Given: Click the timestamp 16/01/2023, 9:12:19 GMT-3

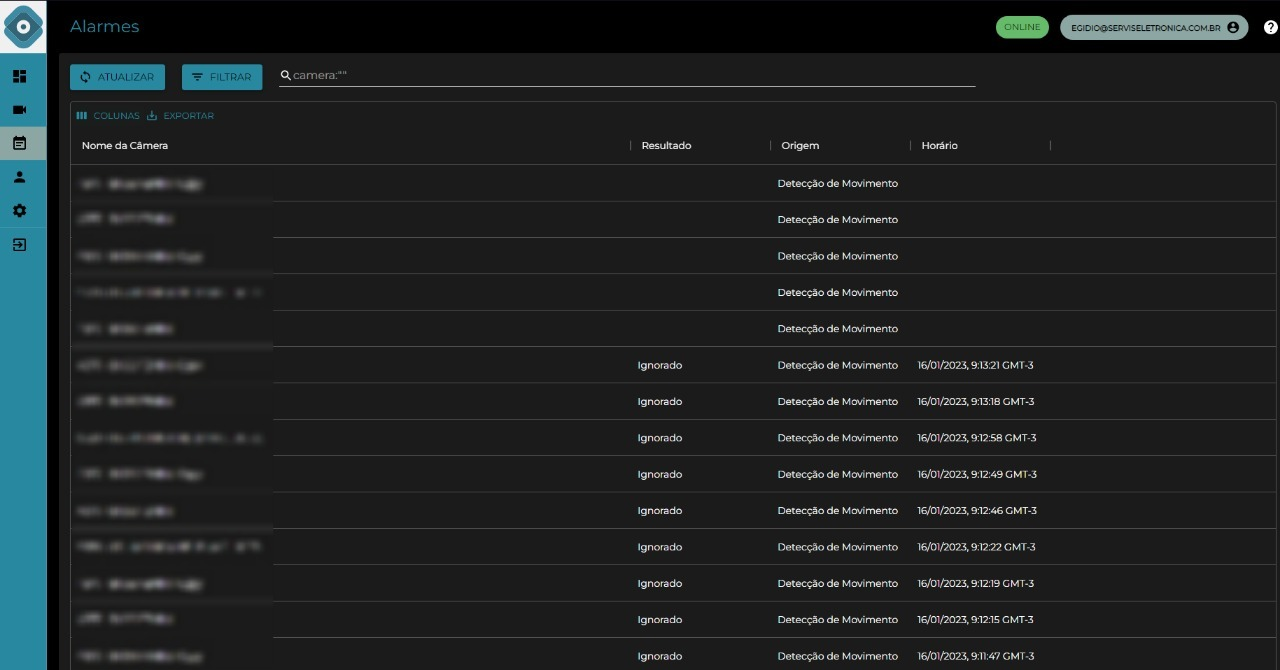Looking at the screenshot, I should pyautogui.click(x=975, y=584).
